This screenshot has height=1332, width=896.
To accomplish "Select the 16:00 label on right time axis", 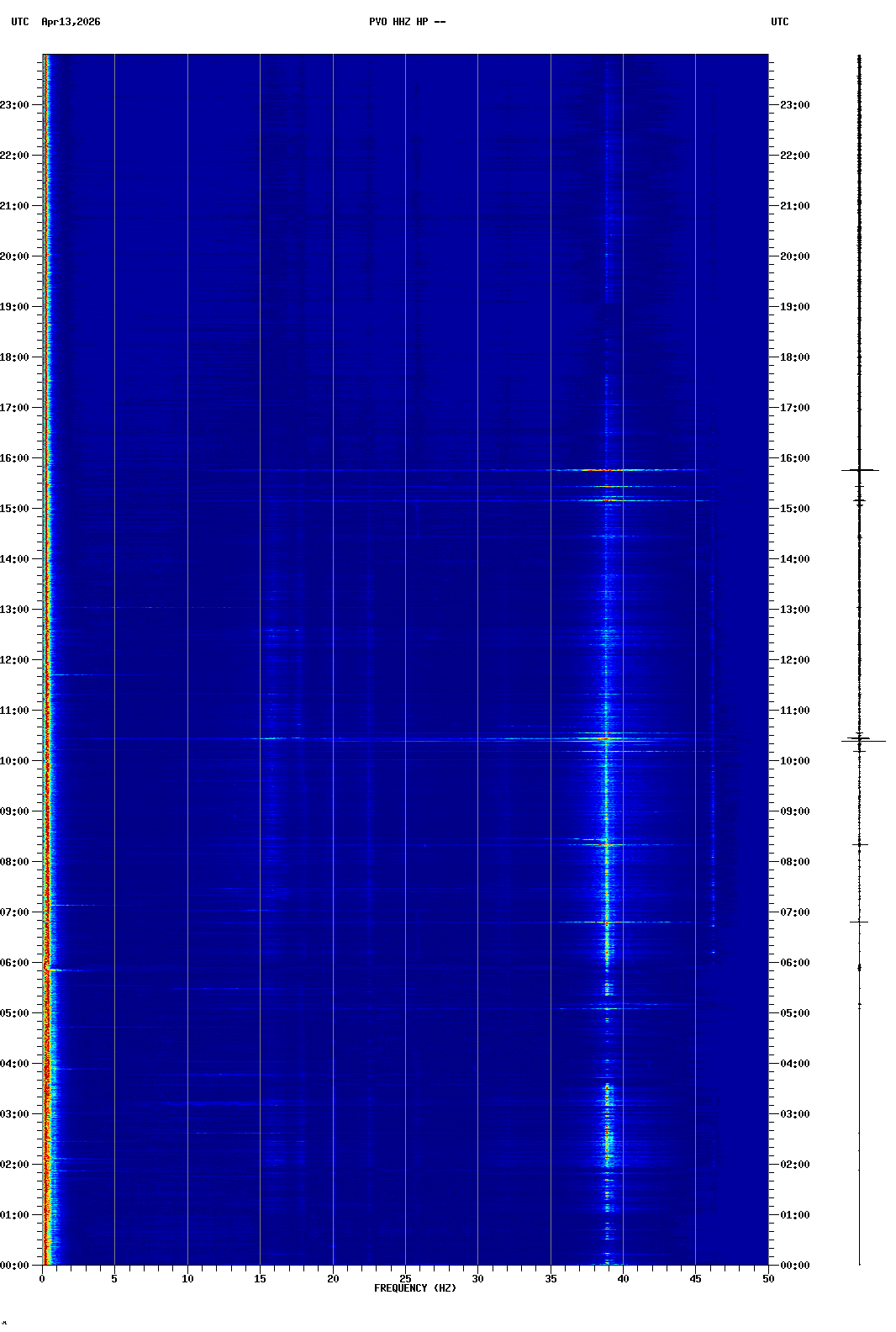I will pos(794,458).
